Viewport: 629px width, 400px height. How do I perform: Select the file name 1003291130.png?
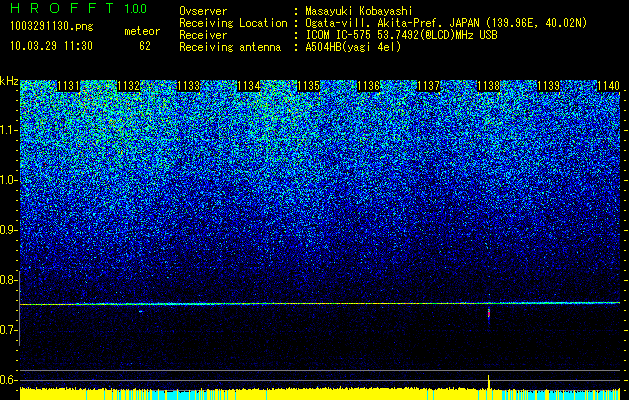pyautogui.click(x=52, y=26)
